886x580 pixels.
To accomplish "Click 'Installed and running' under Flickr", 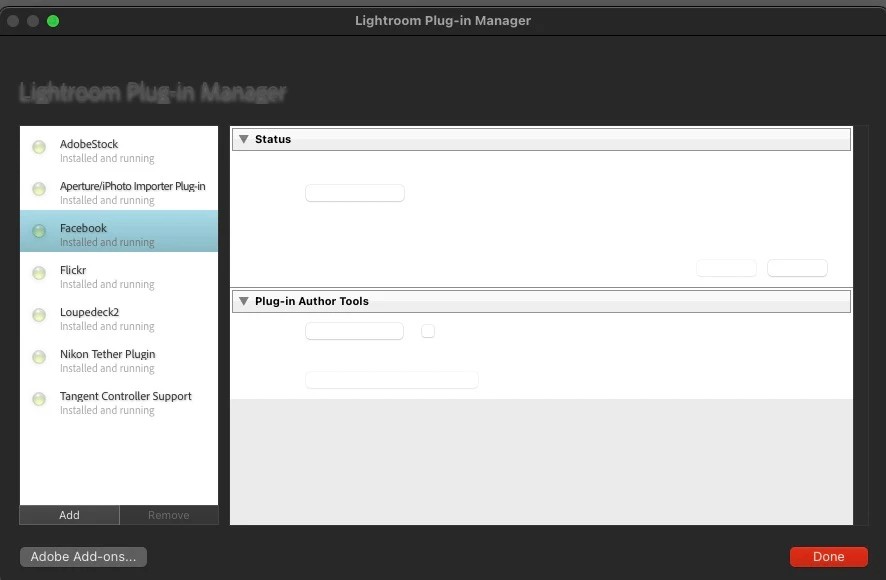I will [107, 284].
